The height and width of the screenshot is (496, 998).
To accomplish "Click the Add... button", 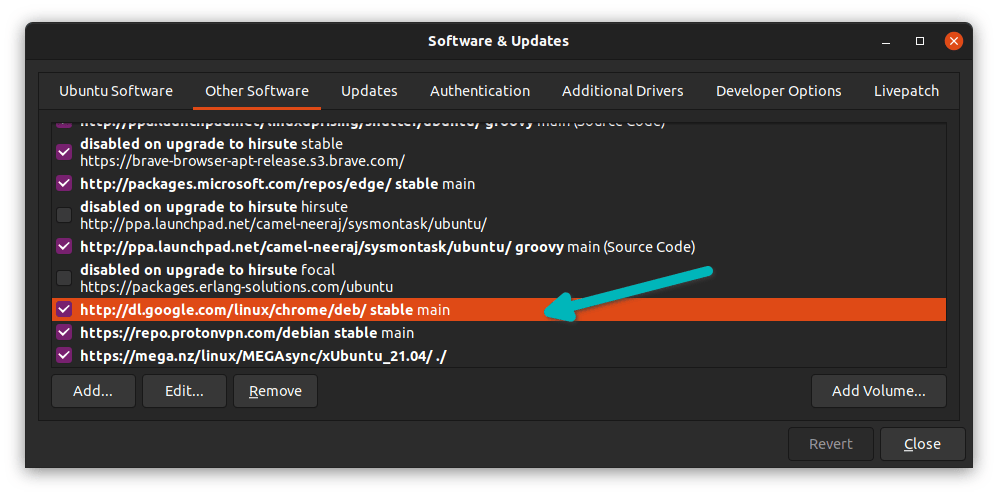I will tap(93, 391).
